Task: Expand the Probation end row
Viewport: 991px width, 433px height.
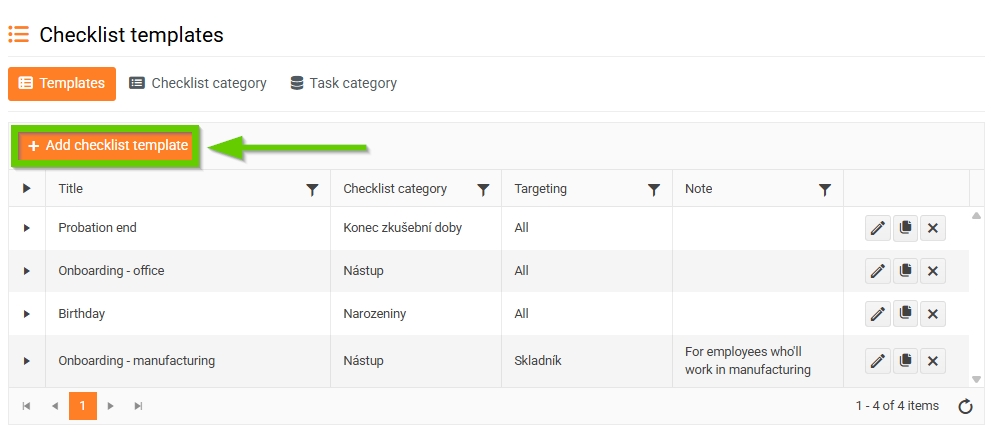Action: [27, 228]
